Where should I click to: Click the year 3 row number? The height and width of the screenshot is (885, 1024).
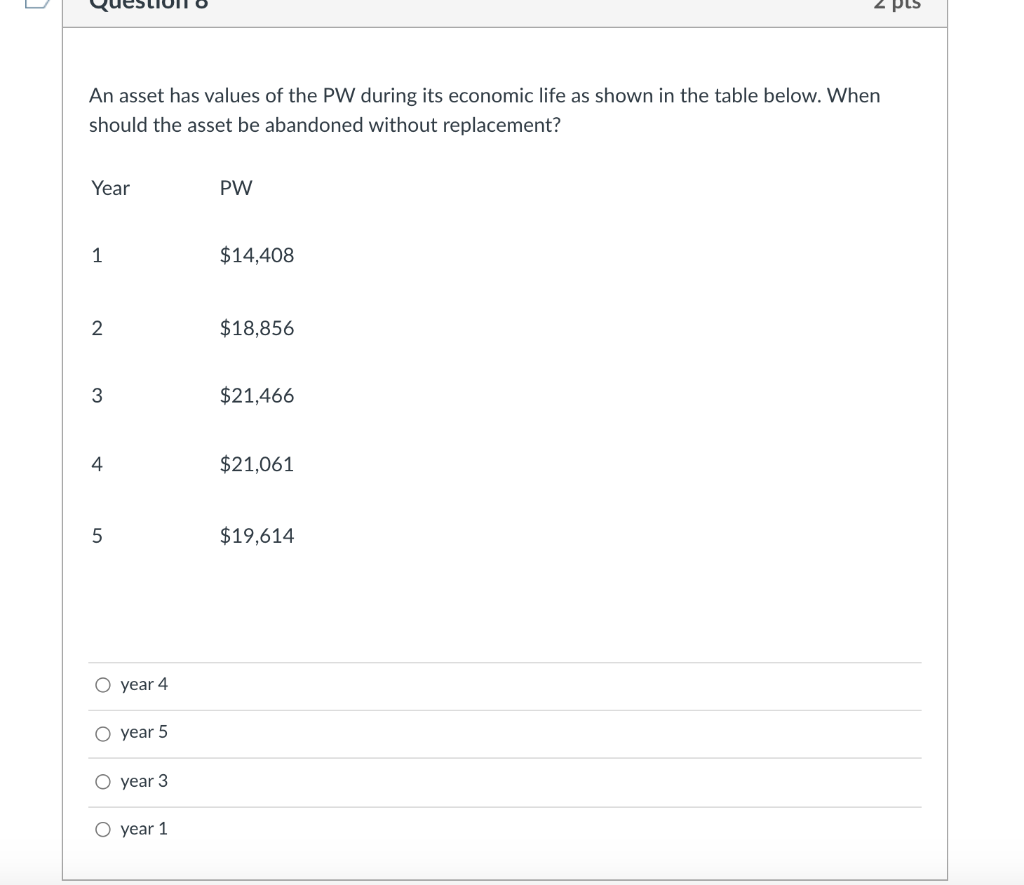(x=96, y=396)
